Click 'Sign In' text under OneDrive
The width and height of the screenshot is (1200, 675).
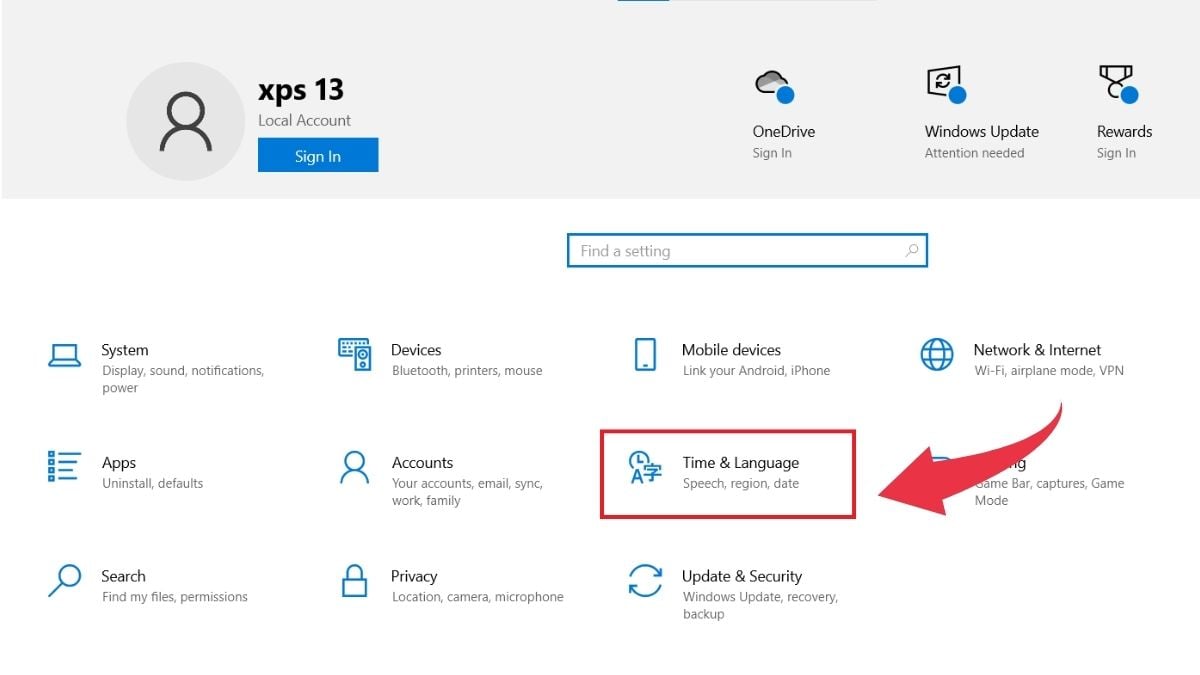pyautogui.click(x=772, y=153)
